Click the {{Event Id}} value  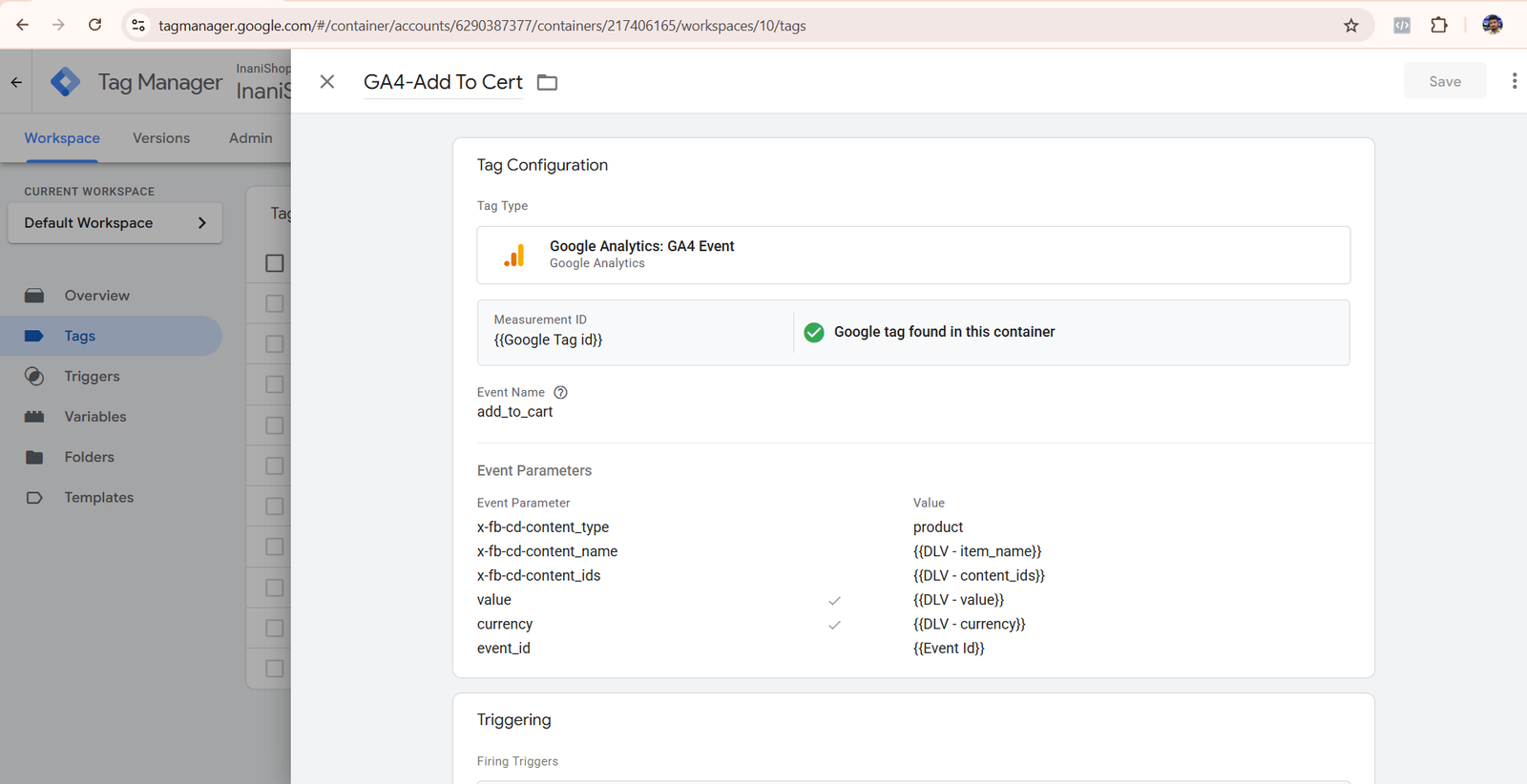pyautogui.click(x=949, y=649)
